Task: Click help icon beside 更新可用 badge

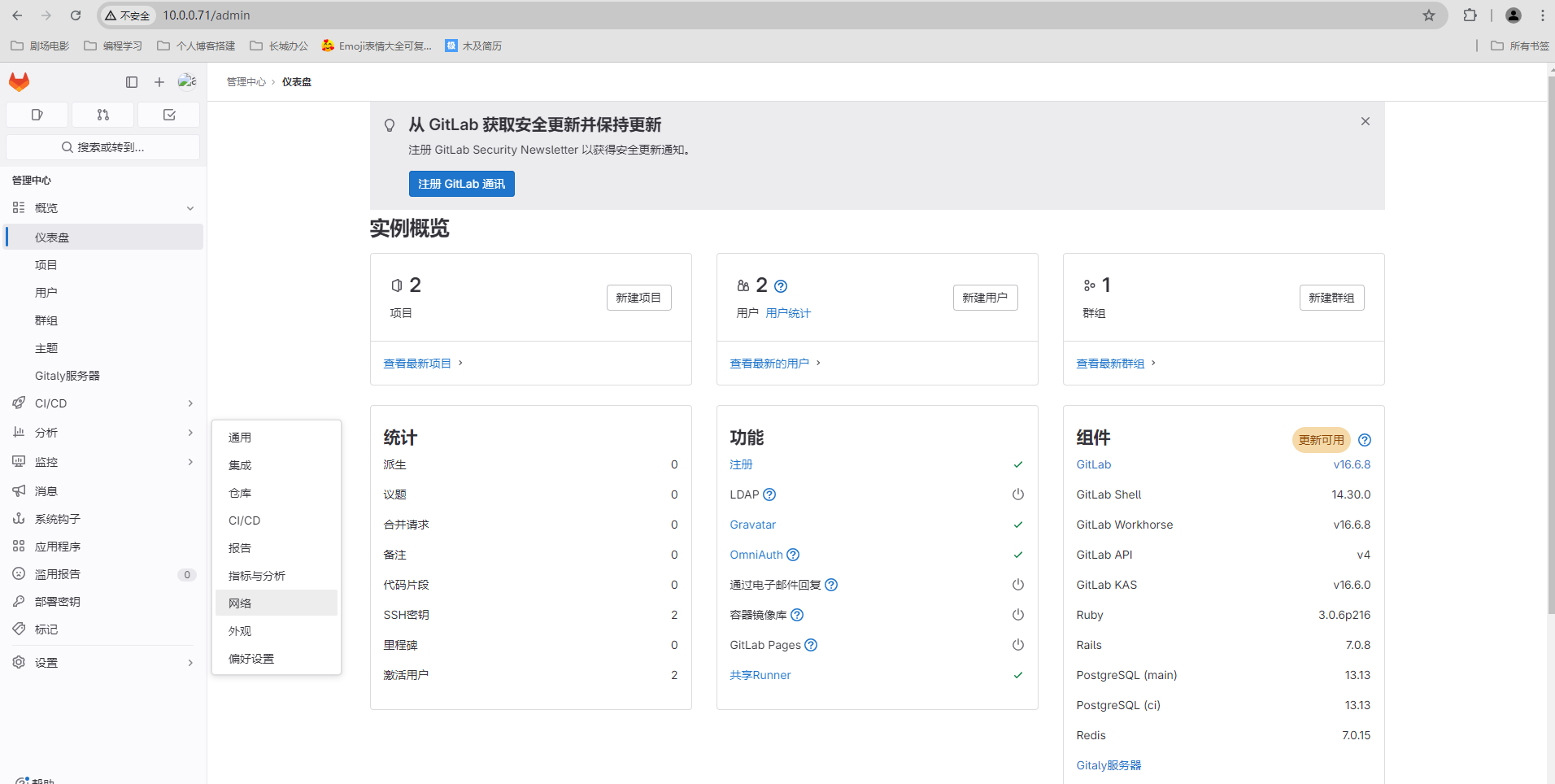Action: coord(1365,440)
